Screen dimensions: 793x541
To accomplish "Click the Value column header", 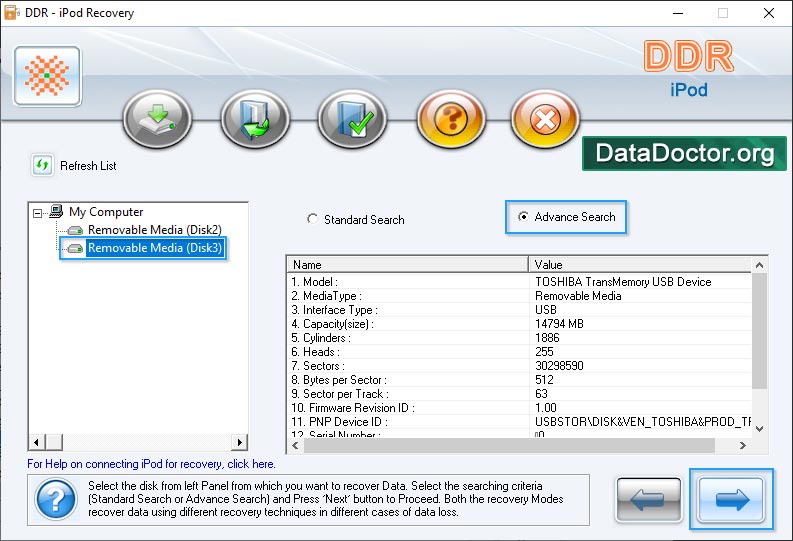I will pyautogui.click(x=640, y=264).
